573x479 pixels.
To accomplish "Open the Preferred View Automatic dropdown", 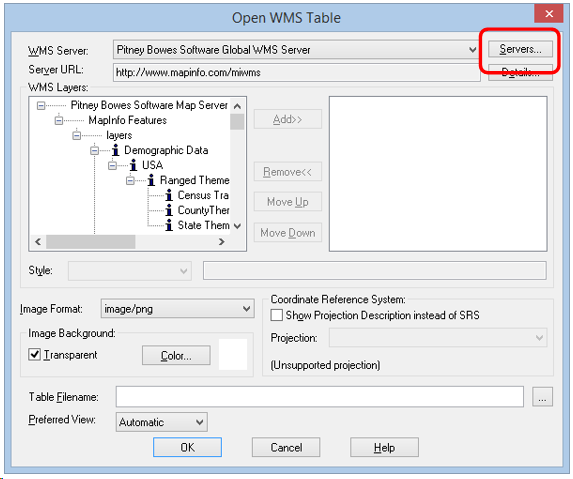I will 162,422.
